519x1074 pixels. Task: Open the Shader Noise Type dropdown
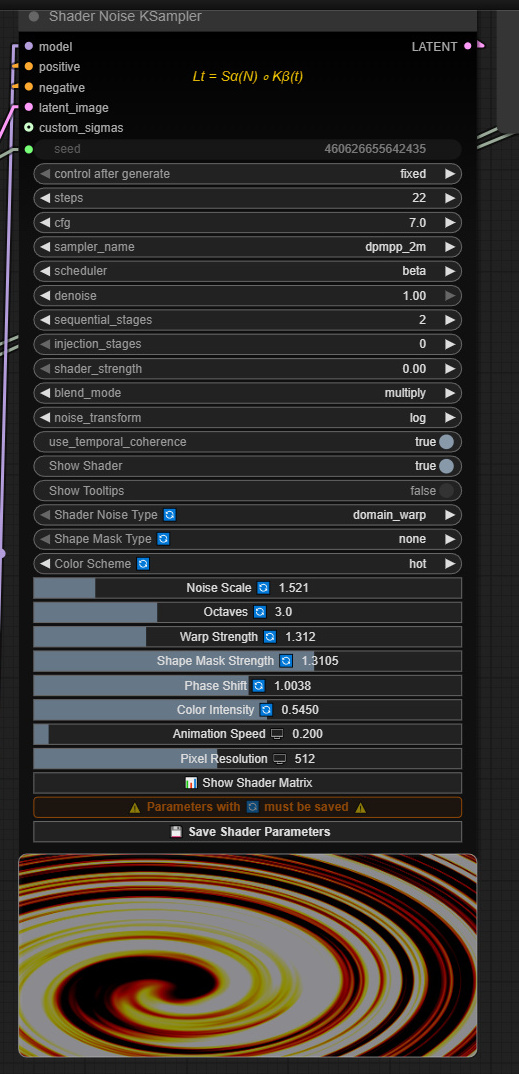coord(247,514)
